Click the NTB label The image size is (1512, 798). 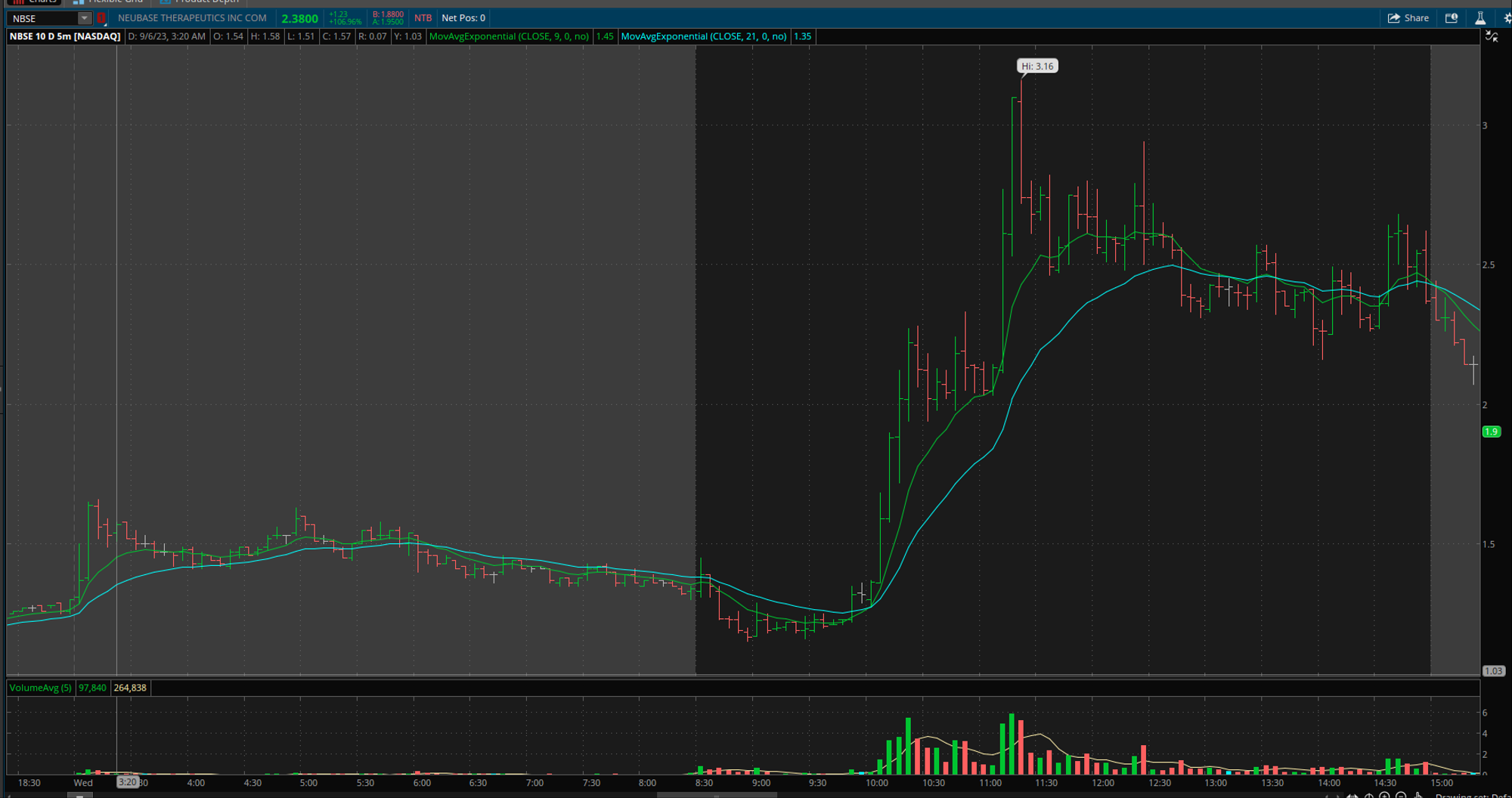click(x=423, y=18)
